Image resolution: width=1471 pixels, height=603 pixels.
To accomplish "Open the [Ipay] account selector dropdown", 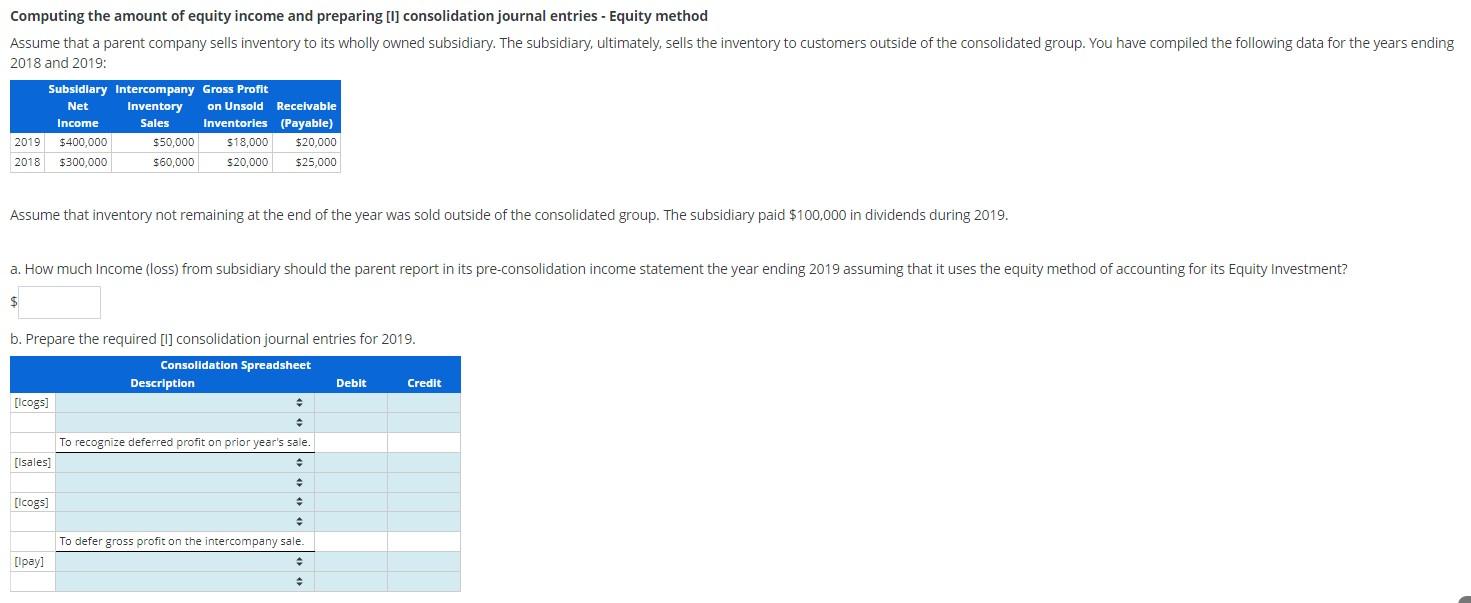I will (x=298, y=560).
